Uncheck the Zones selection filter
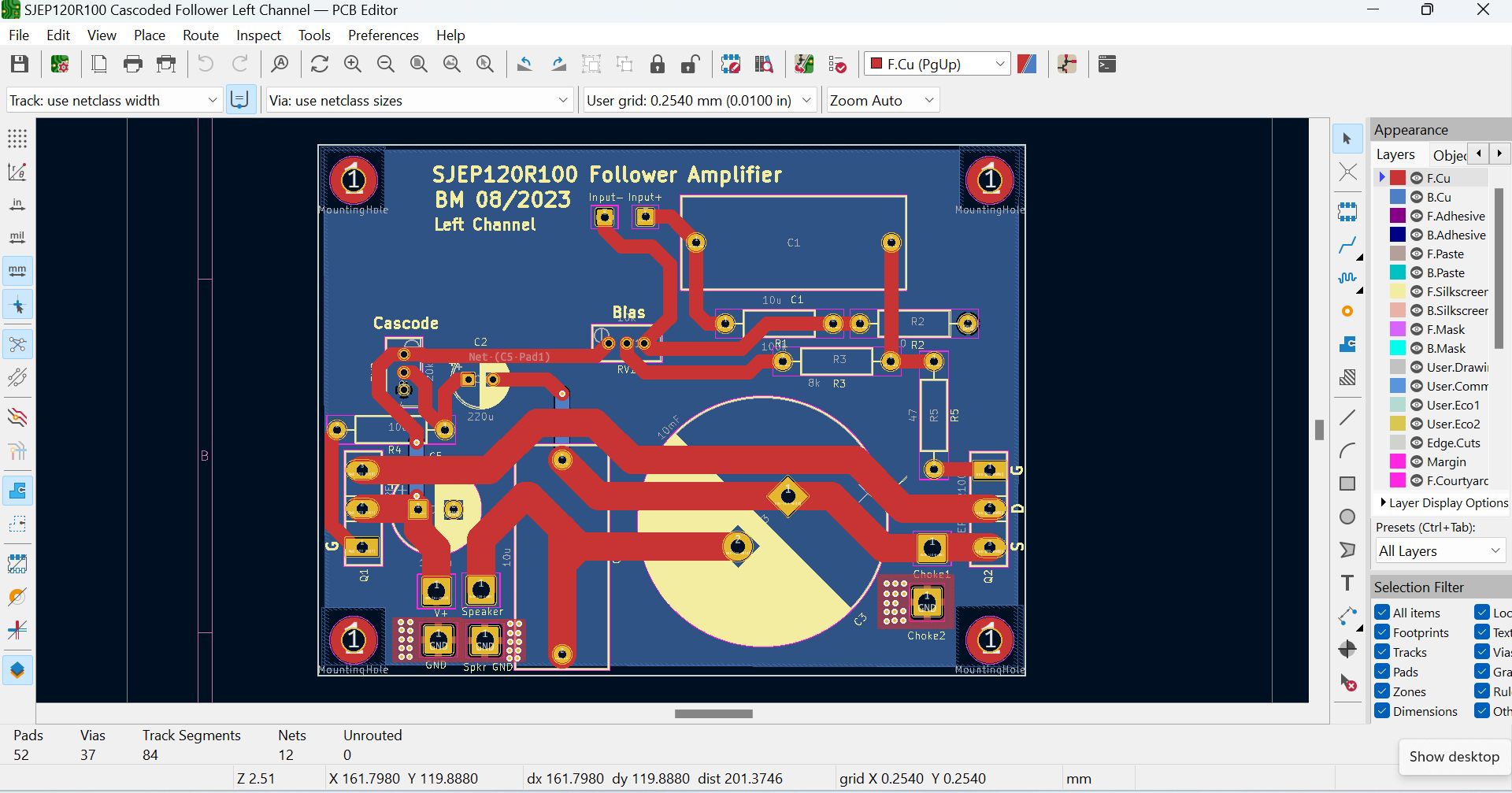Image resolution: width=1512 pixels, height=793 pixels. (x=1382, y=691)
